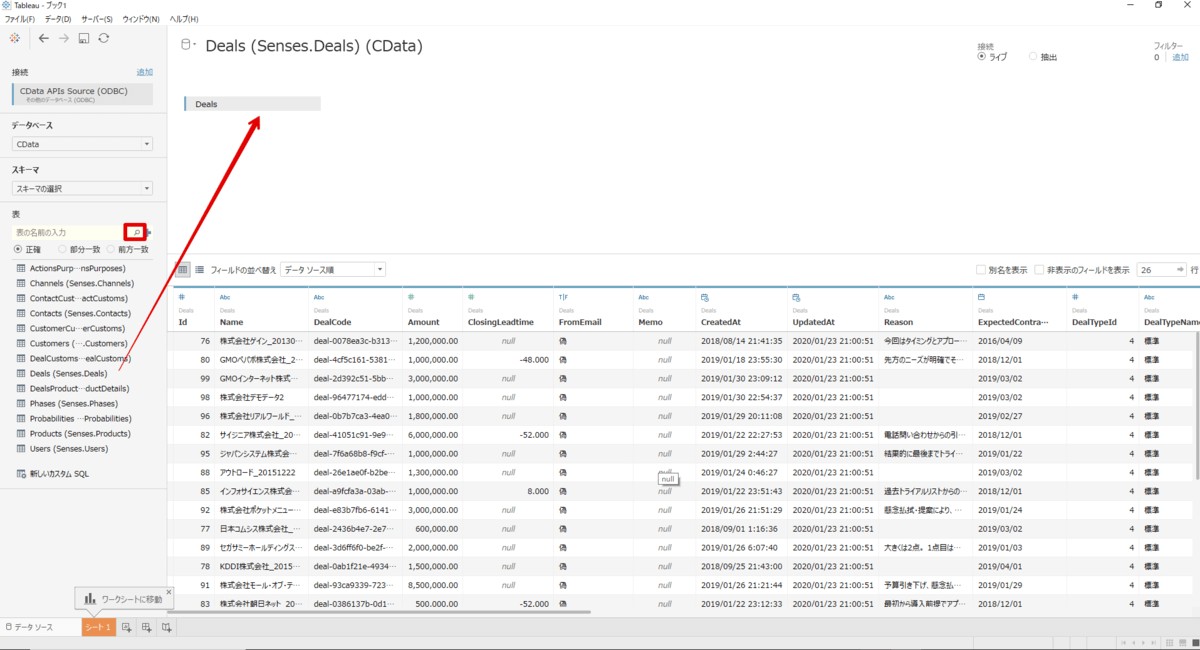Image resolution: width=1200 pixels, height=650 pixels.
Task: Switch to the シート 1 tab
Action: pos(98,627)
